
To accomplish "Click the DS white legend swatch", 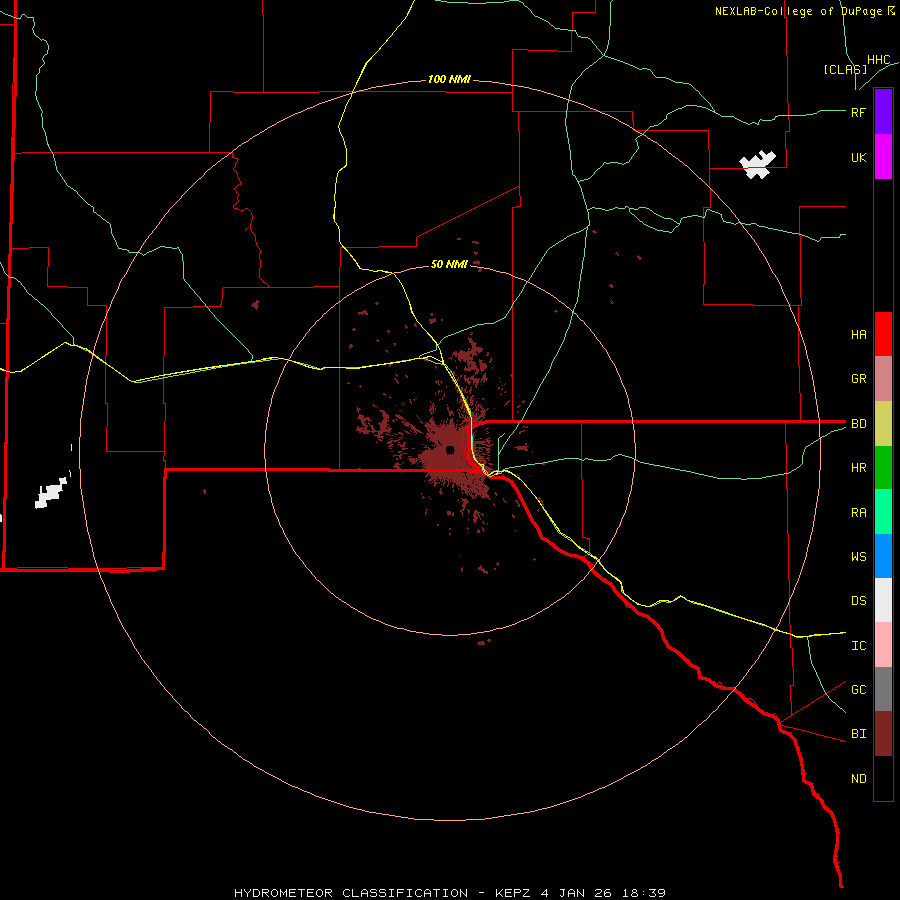I will point(883,600).
